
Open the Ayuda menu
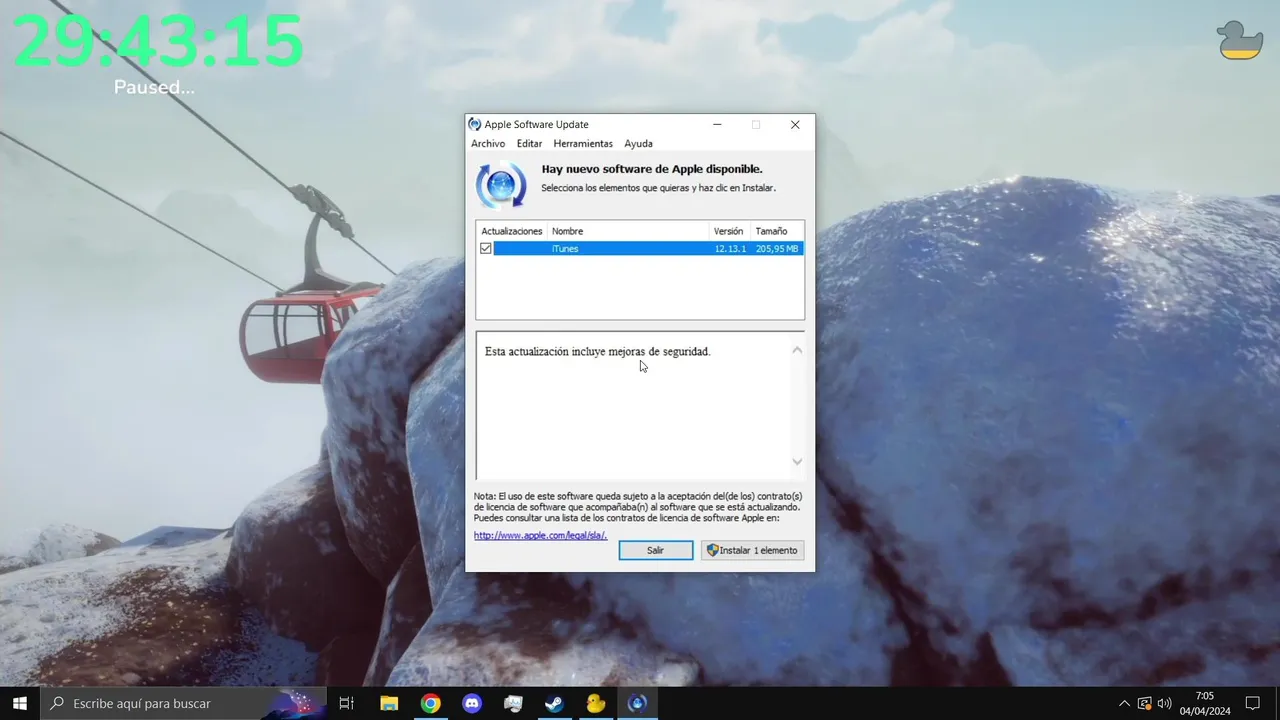click(x=638, y=144)
